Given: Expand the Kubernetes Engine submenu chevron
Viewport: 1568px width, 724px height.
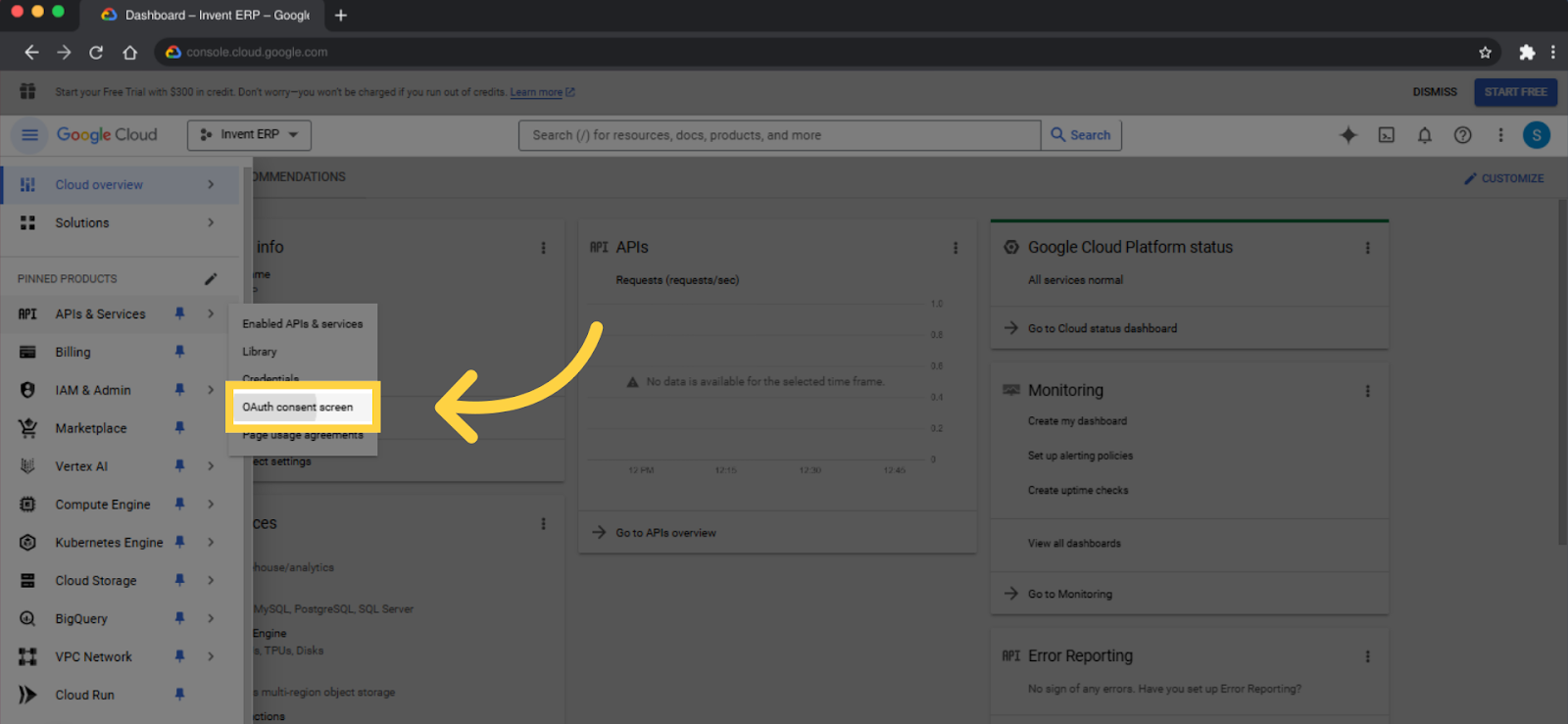Looking at the screenshot, I should 211,542.
